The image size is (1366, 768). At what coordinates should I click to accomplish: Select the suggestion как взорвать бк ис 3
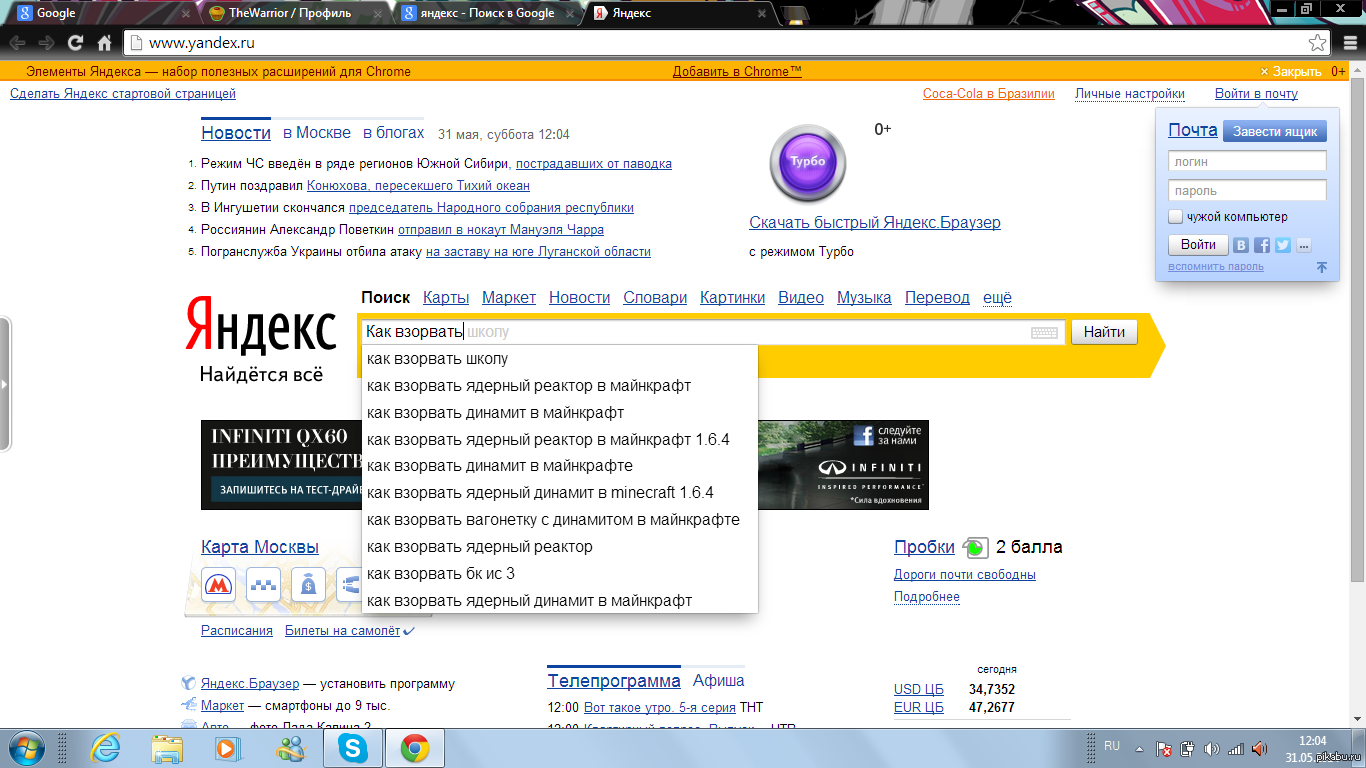click(x=559, y=574)
